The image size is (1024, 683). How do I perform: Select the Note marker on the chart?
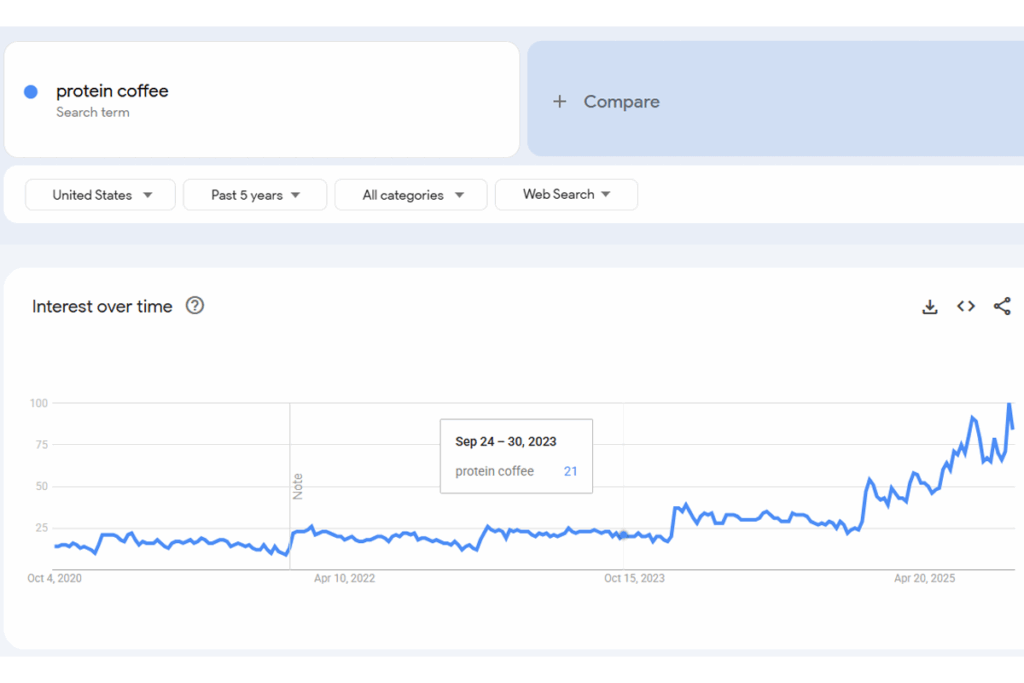pos(297,486)
